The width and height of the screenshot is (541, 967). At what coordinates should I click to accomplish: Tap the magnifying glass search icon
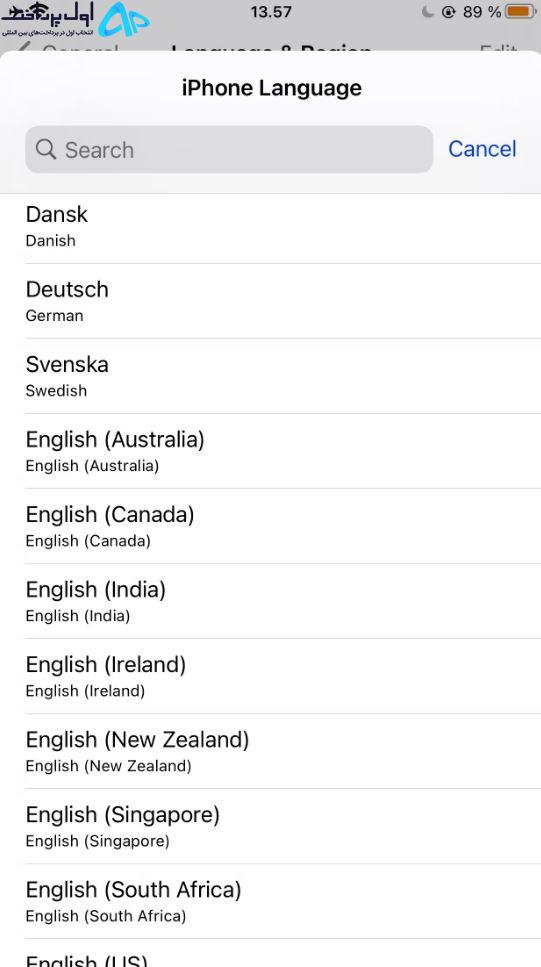46,149
